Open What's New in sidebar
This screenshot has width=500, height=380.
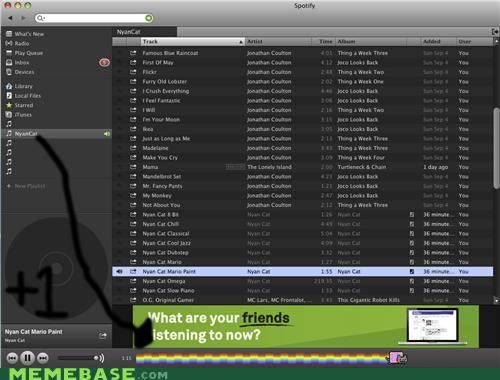click(x=29, y=34)
